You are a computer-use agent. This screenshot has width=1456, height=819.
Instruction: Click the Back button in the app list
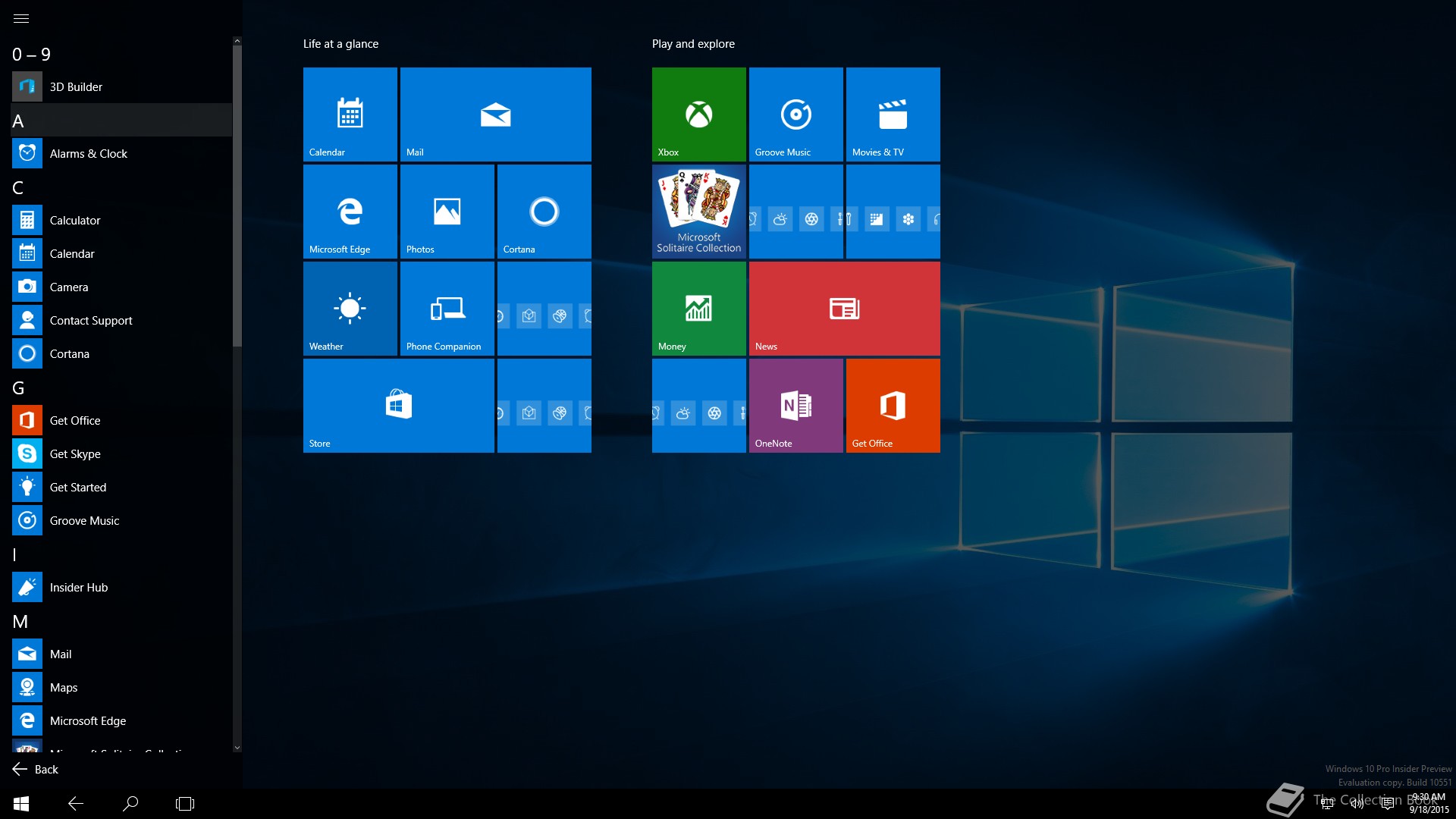click(x=35, y=769)
